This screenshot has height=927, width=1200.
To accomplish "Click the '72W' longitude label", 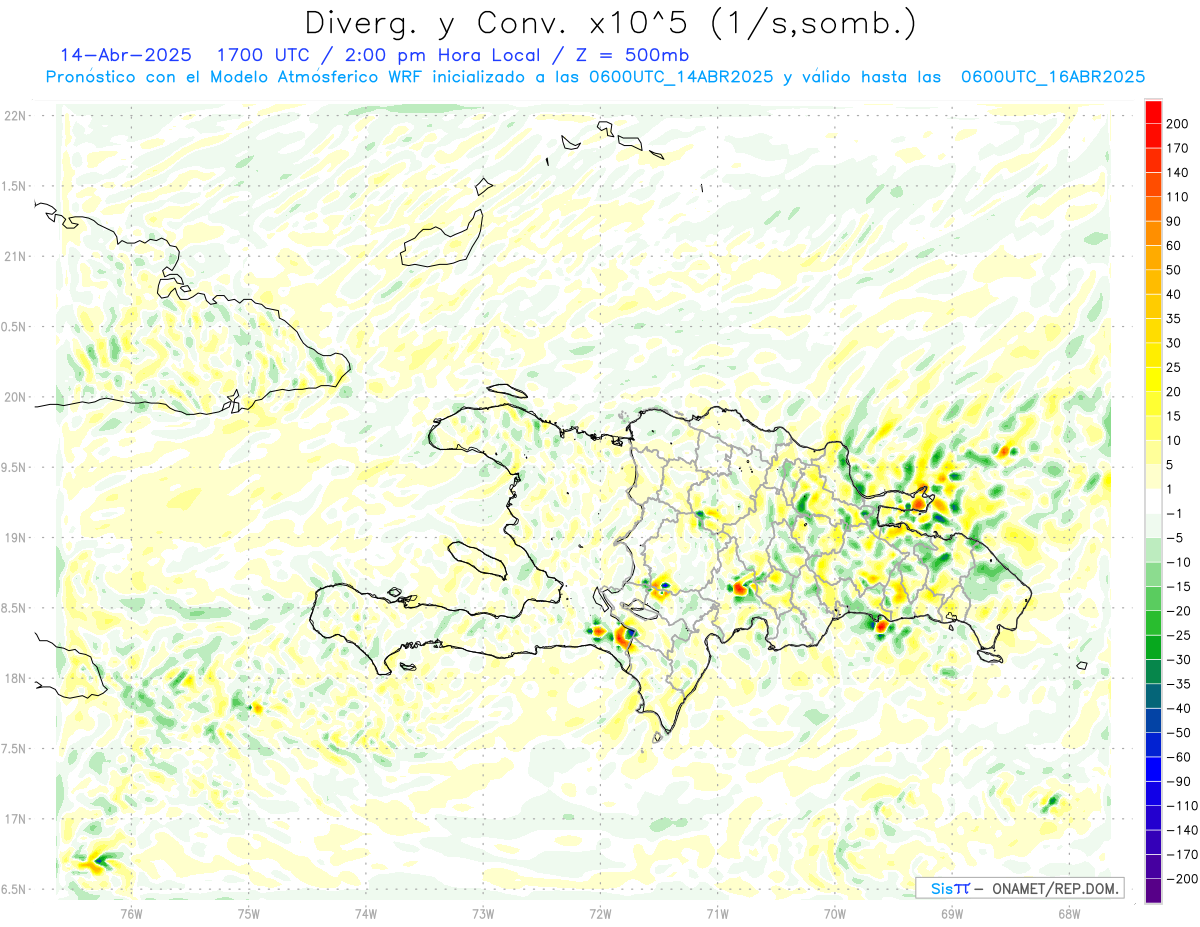I will (x=600, y=913).
